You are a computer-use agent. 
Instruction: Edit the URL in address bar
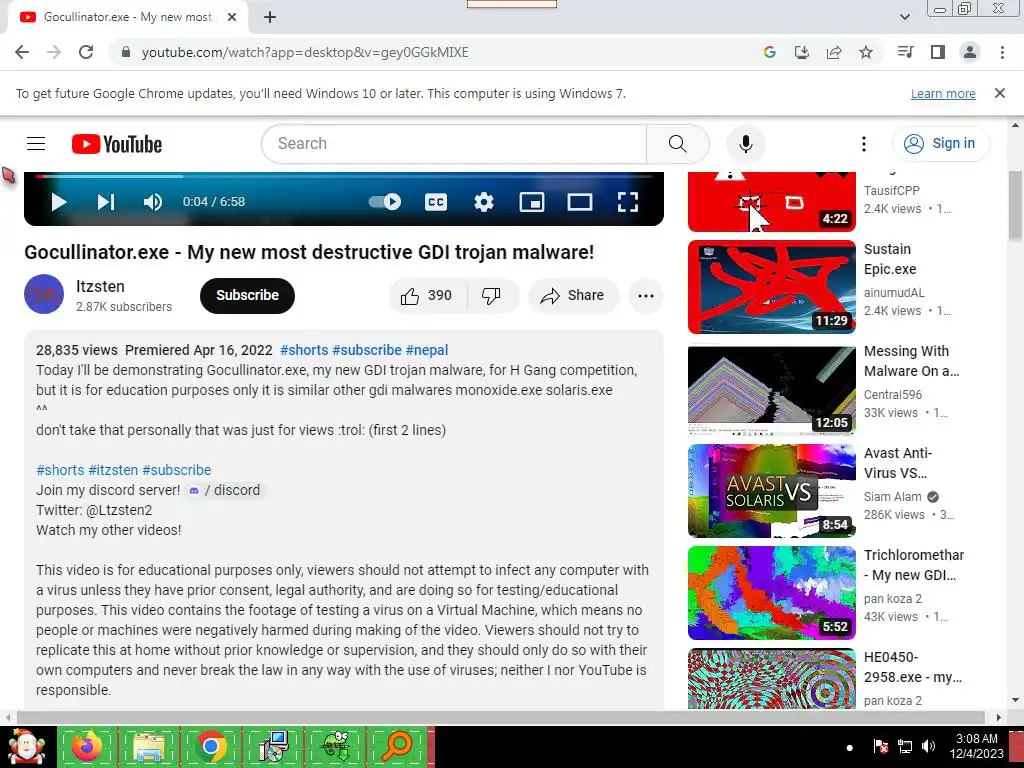305,52
